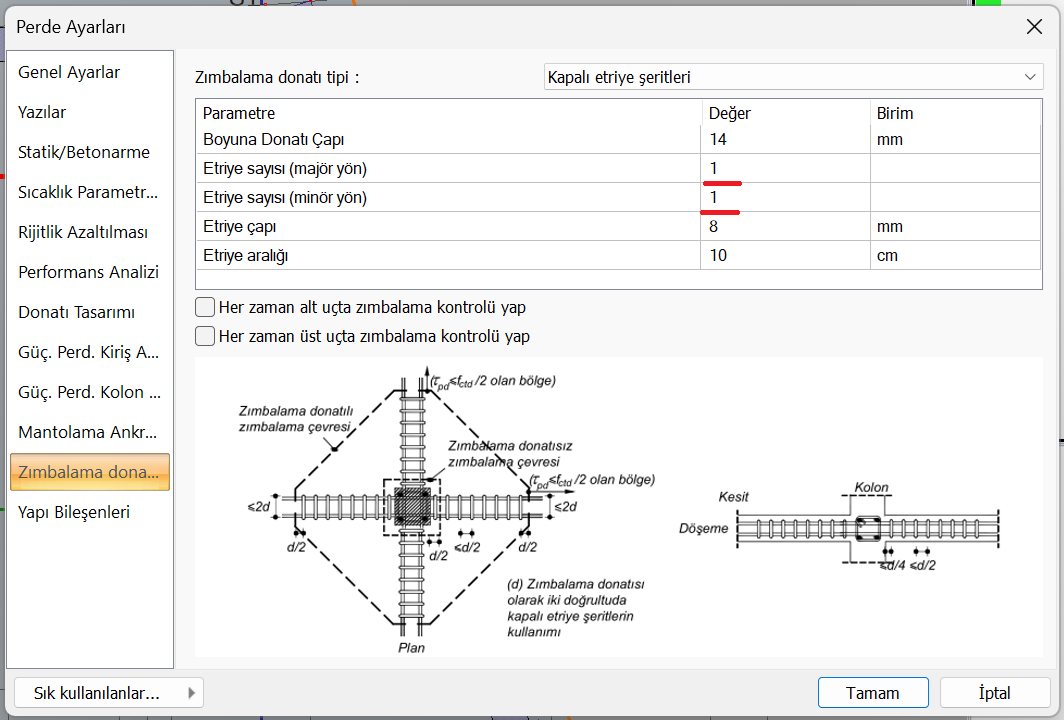Open Zımbalama donatı tipi dropdown
Screen dimensions: 1064x720
[793, 77]
